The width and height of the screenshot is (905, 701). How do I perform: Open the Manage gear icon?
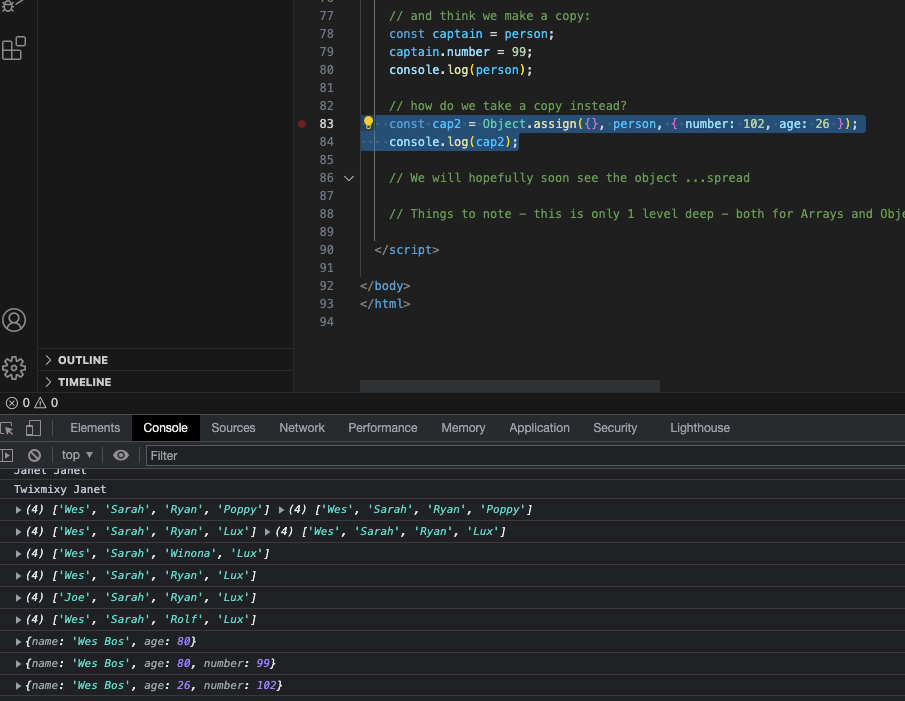(x=14, y=367)
